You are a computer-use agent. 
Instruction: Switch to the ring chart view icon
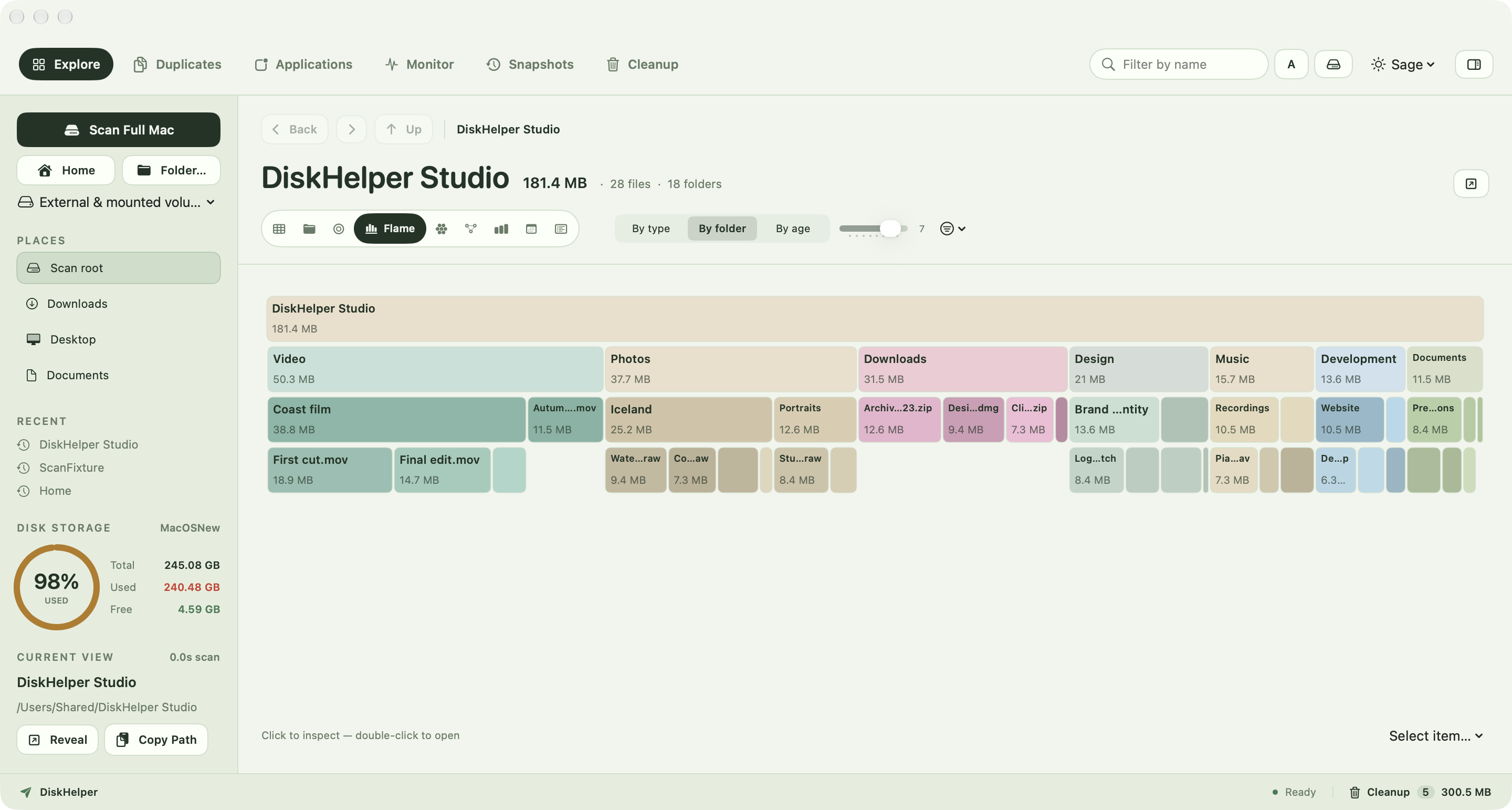pos(339,229)
